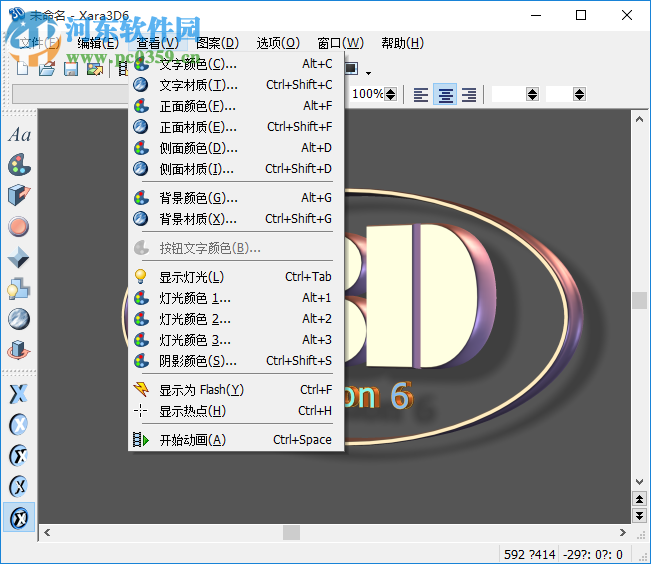This screenshot has width=651, height=564.
Task: Align text center
Action: coord(445,95)
